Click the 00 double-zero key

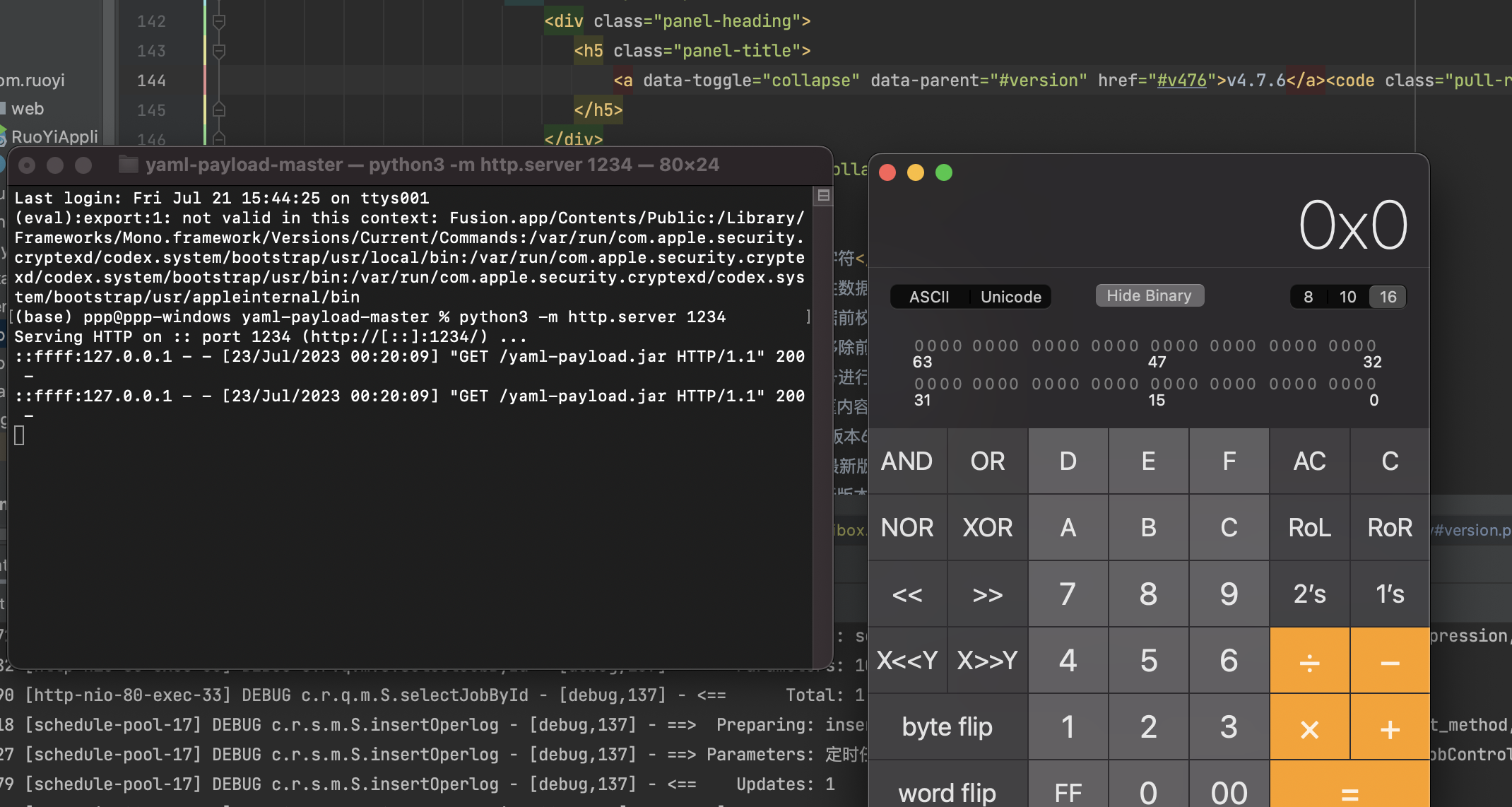tap(1229, 784)
